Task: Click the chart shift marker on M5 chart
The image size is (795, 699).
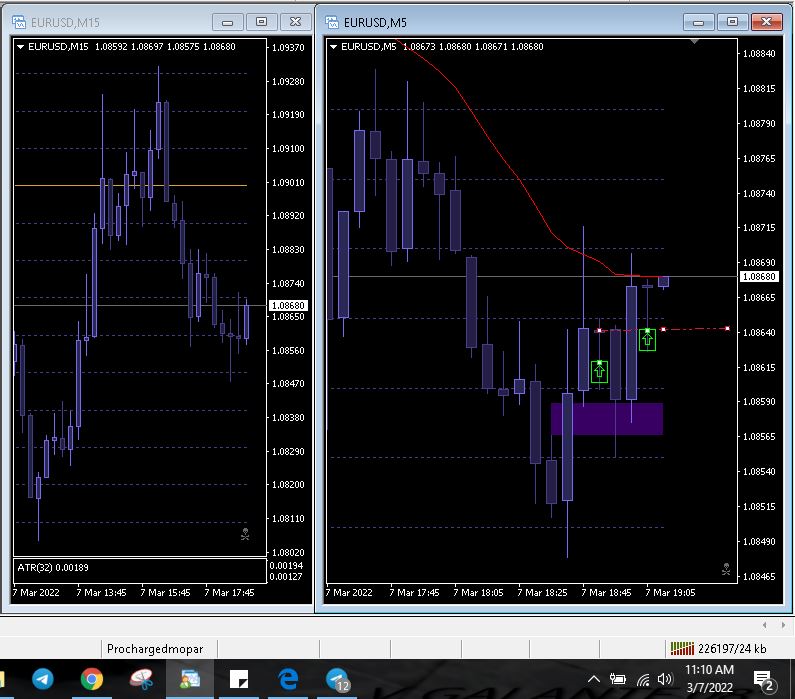Action: 695,42
